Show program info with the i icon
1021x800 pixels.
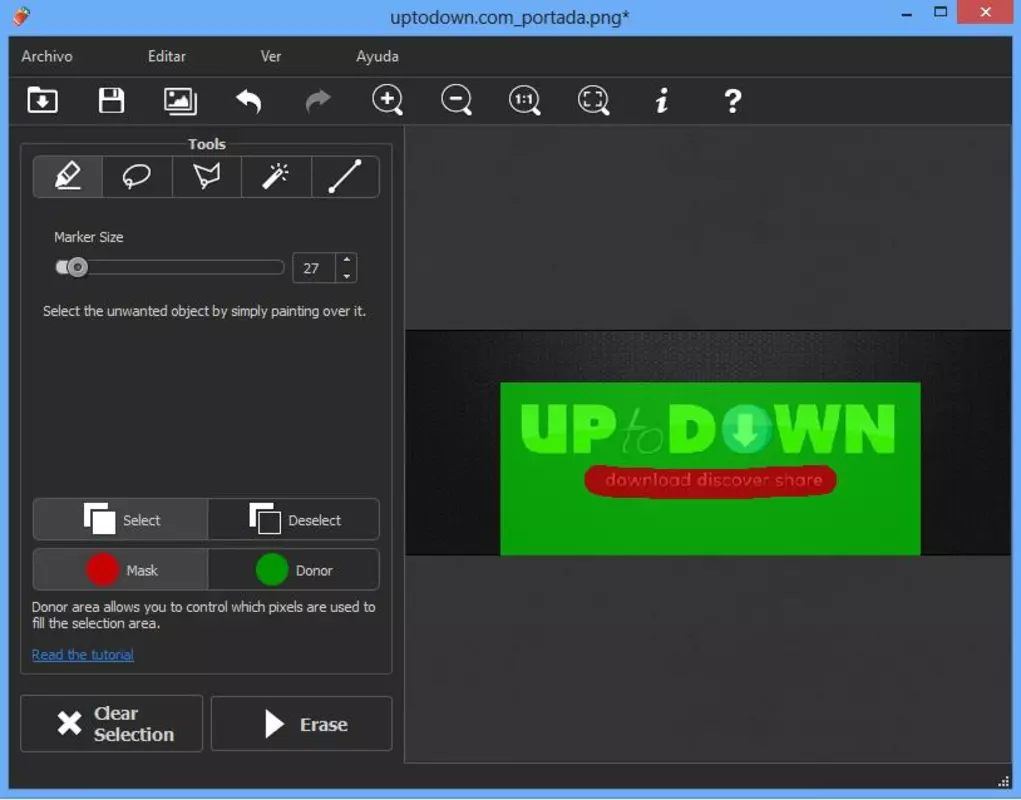point(662,101)
